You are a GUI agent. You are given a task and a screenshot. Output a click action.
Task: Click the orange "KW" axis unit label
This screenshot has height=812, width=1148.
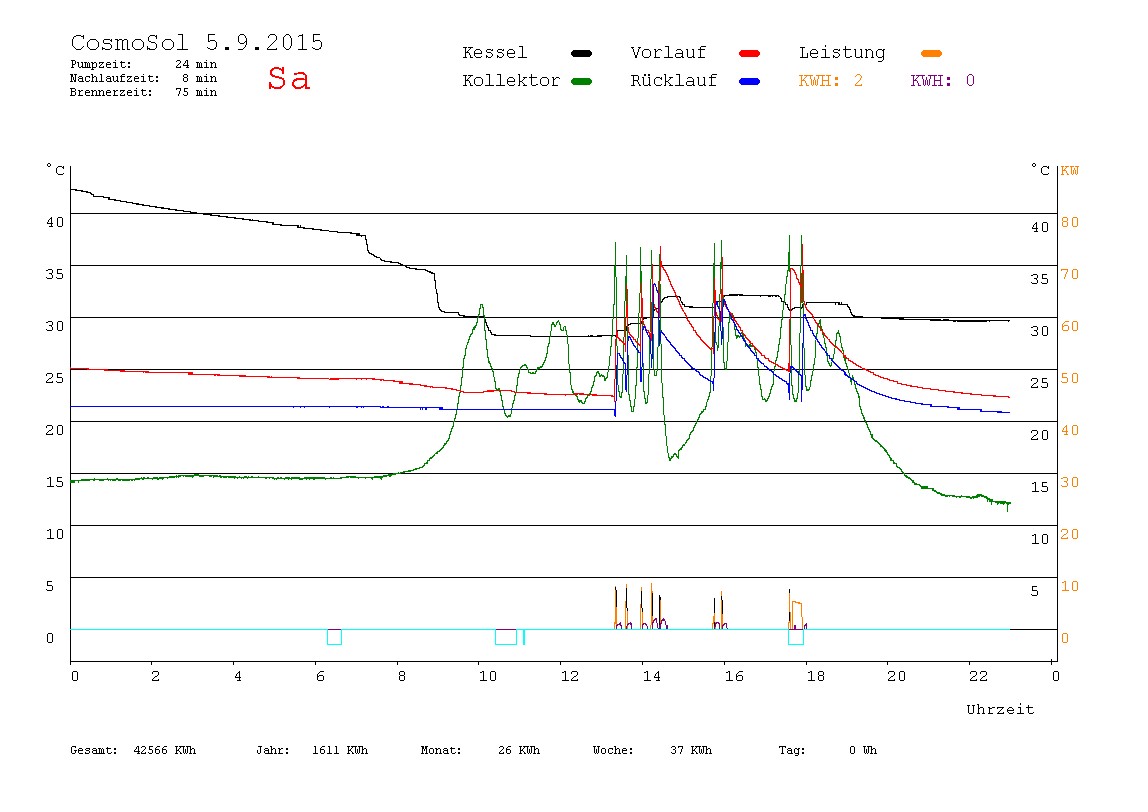click(x=1070, y=171)
